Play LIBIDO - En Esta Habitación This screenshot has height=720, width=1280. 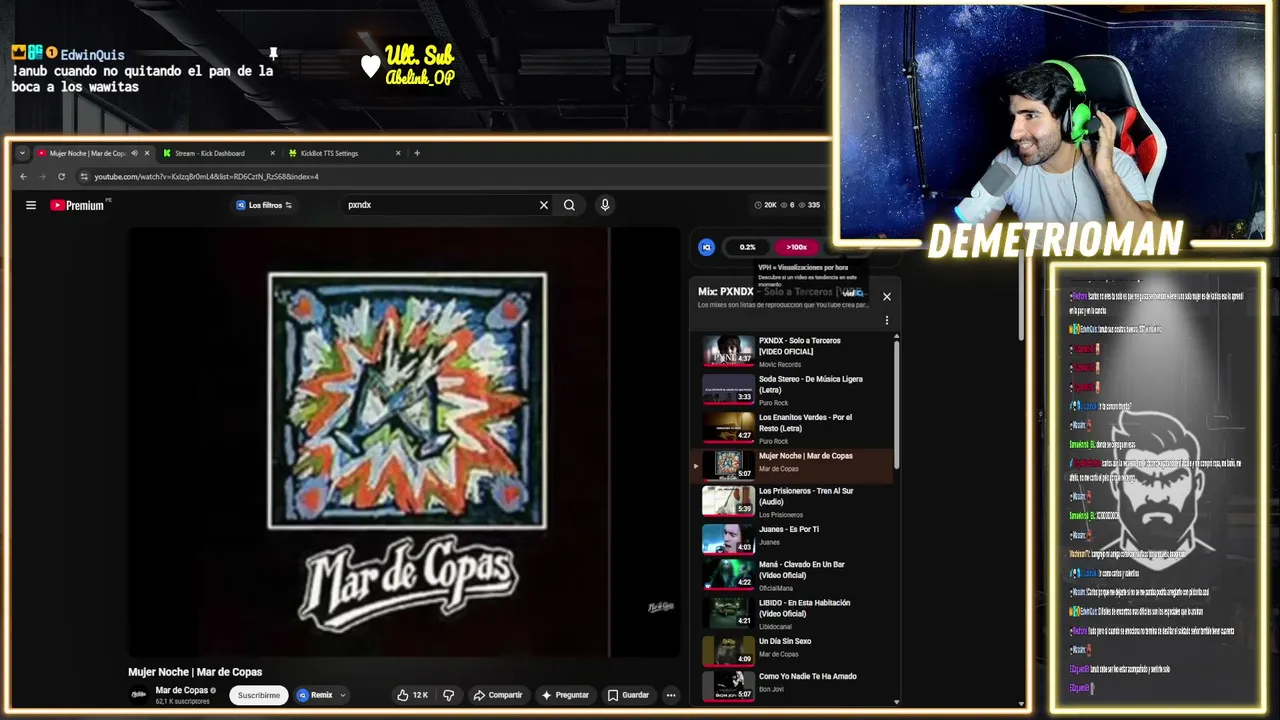(795, 613)
